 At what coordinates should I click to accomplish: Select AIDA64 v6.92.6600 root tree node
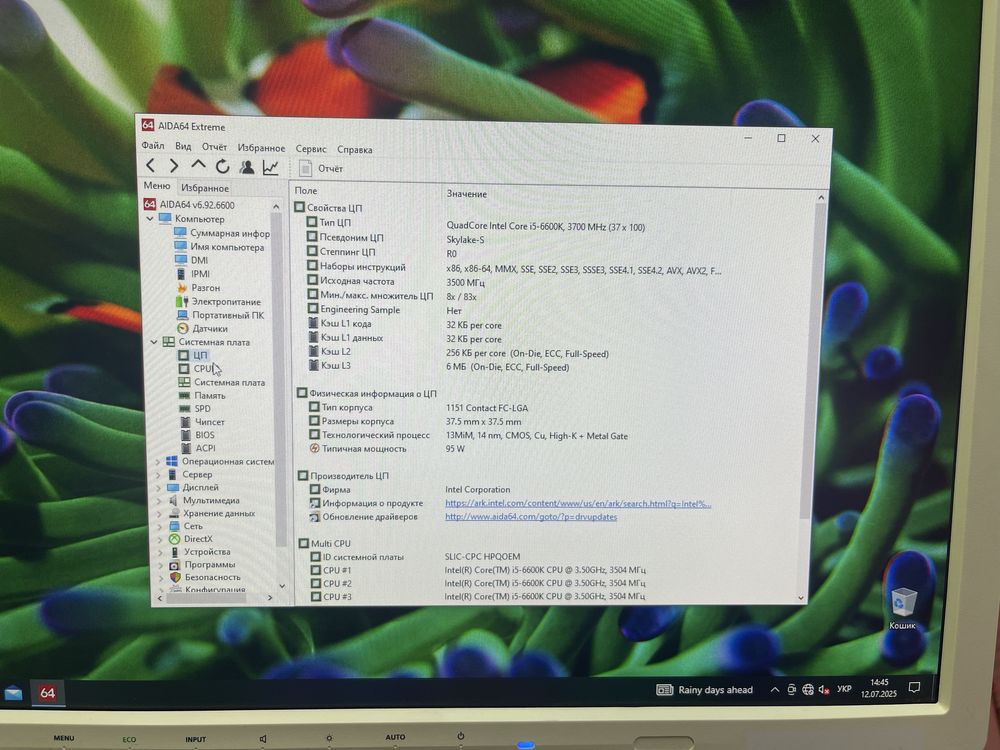(x=189, y=205)
